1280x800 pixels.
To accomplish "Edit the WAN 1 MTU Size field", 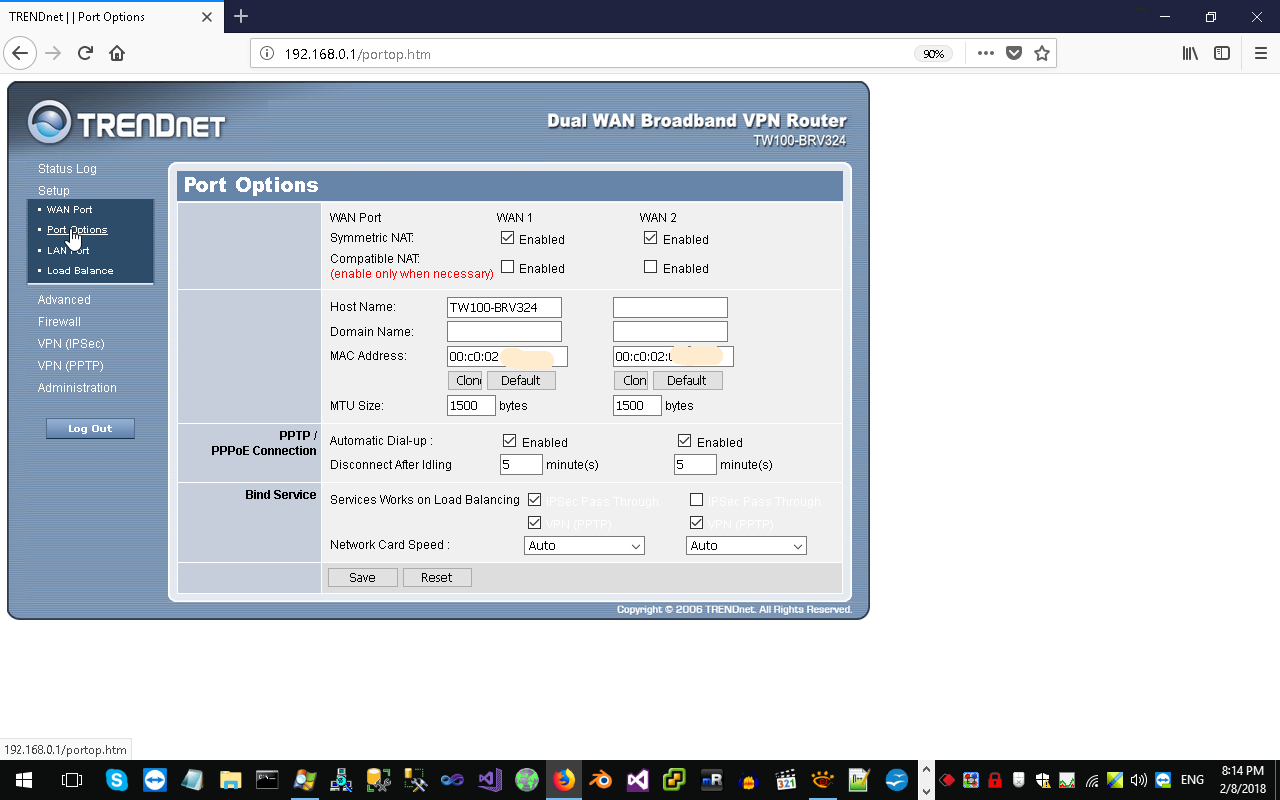I will pos(471,405).
